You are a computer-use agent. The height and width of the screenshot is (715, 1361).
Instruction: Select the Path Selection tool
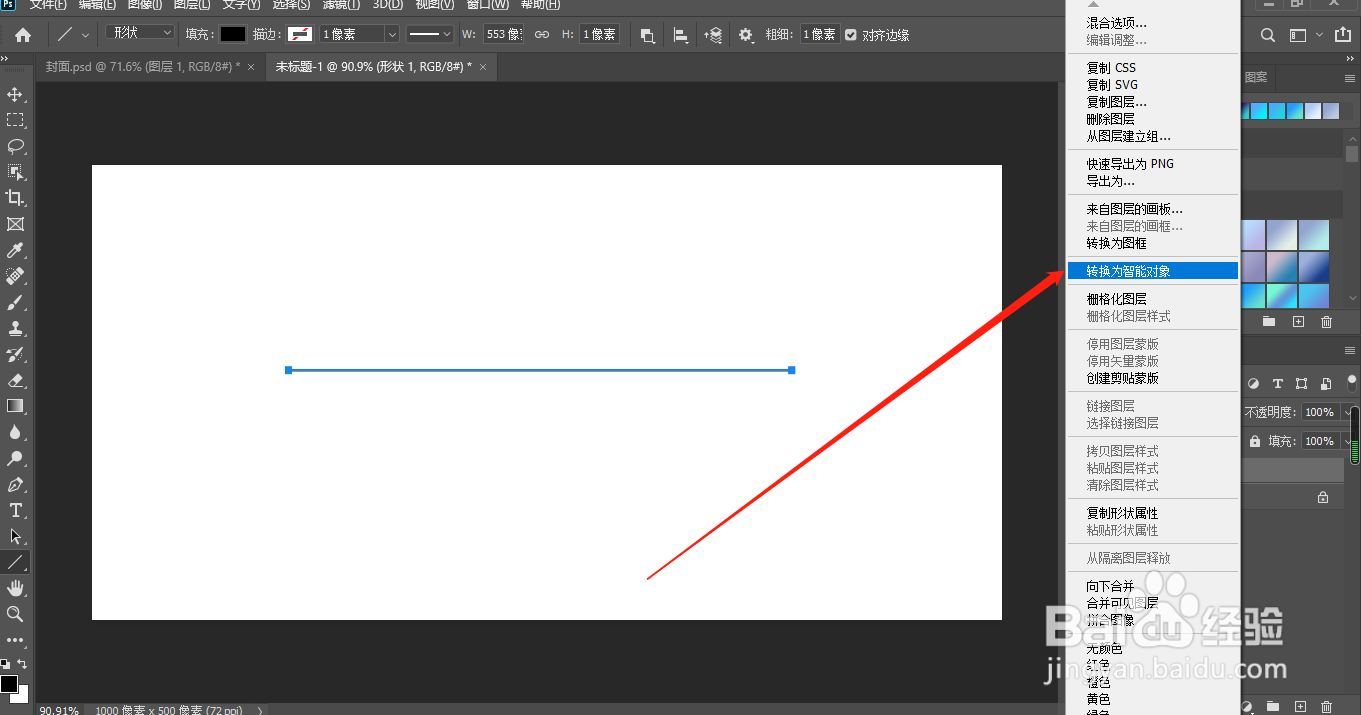(x=15, y=536)
